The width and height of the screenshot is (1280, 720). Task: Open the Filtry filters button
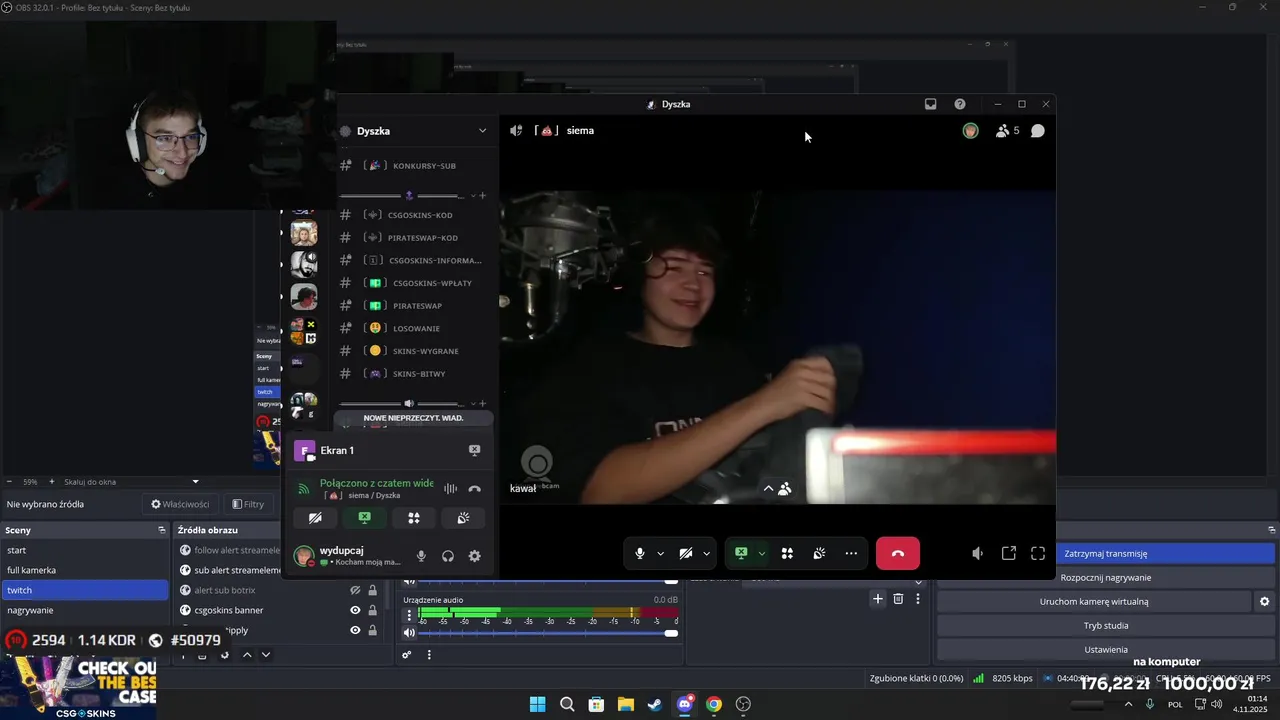click(x=248, y=504)
